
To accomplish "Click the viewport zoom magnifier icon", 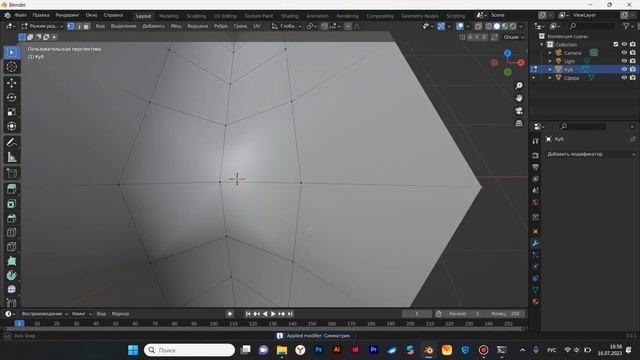I will (x=519, y=86).
